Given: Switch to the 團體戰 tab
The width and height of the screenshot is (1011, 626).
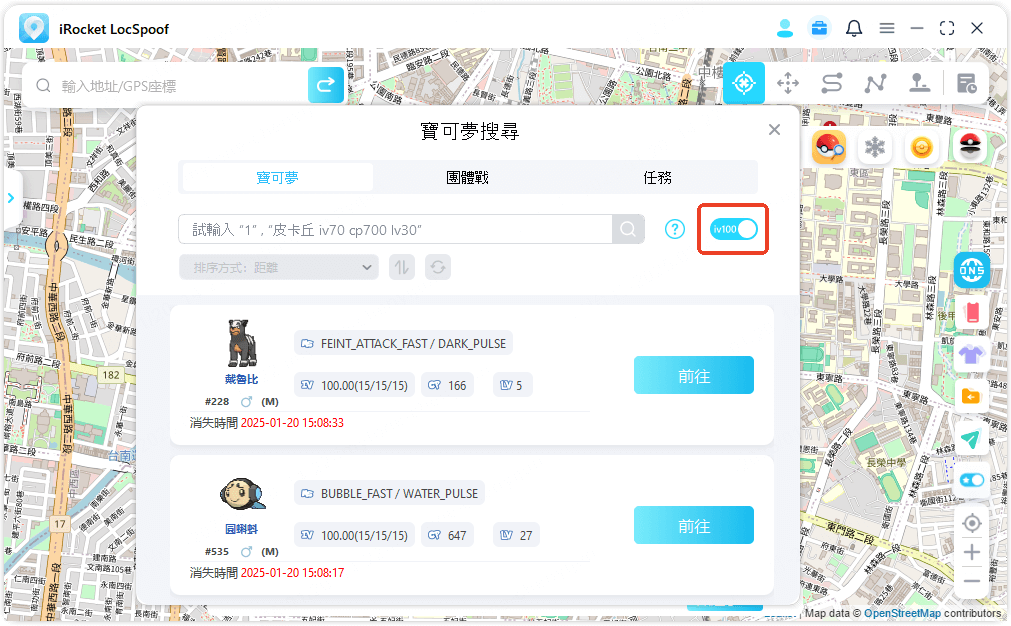Looking at the screenshot, I should [x=467, y=177].
